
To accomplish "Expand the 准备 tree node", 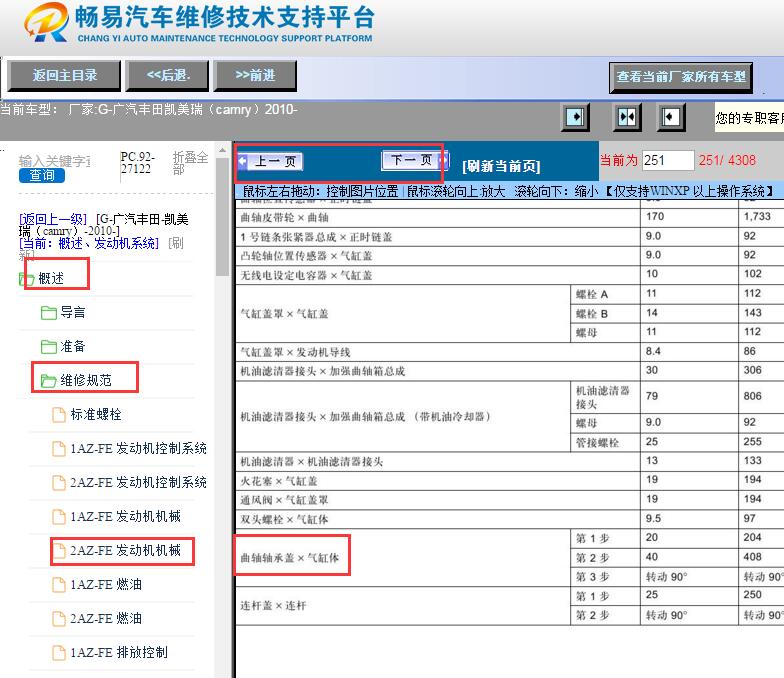I will [73, 346].
